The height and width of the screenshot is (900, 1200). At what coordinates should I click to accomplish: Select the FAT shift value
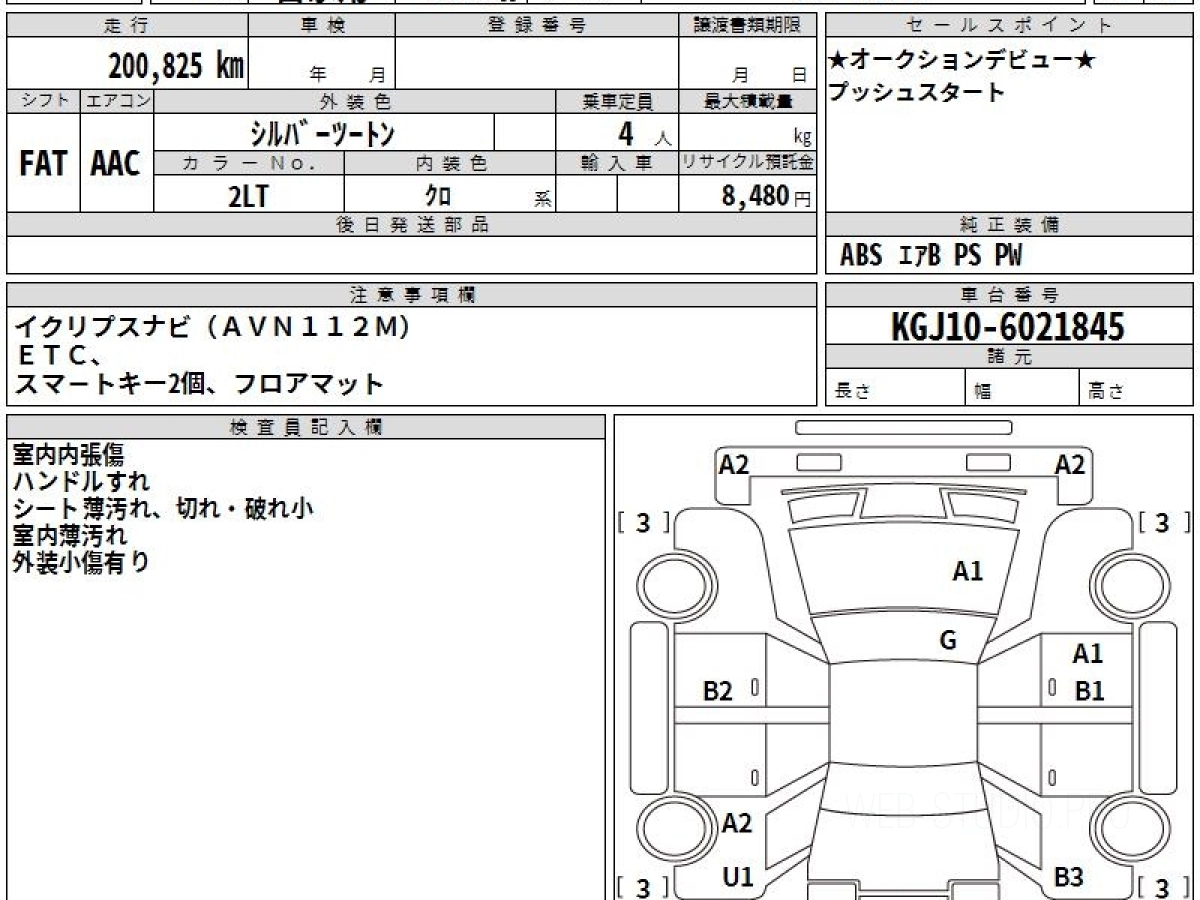(x=43, y=164)
